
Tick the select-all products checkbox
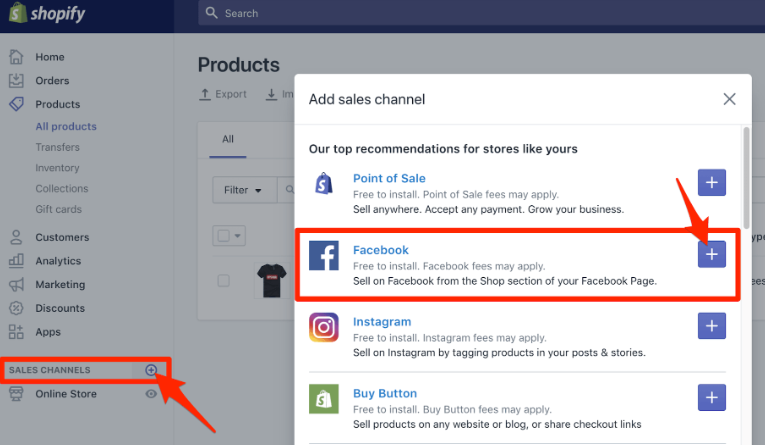pos(223,236)
